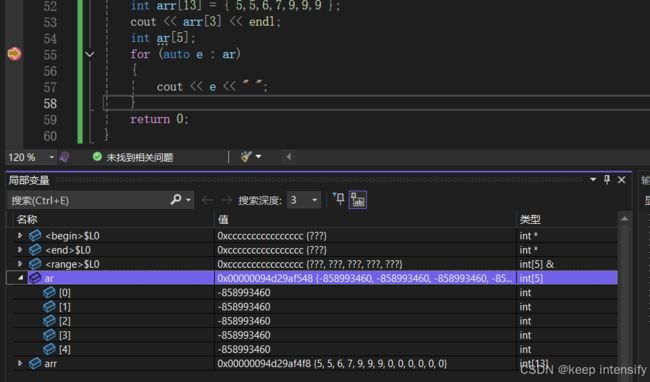Click the Value column header

(x=223, y=219)
